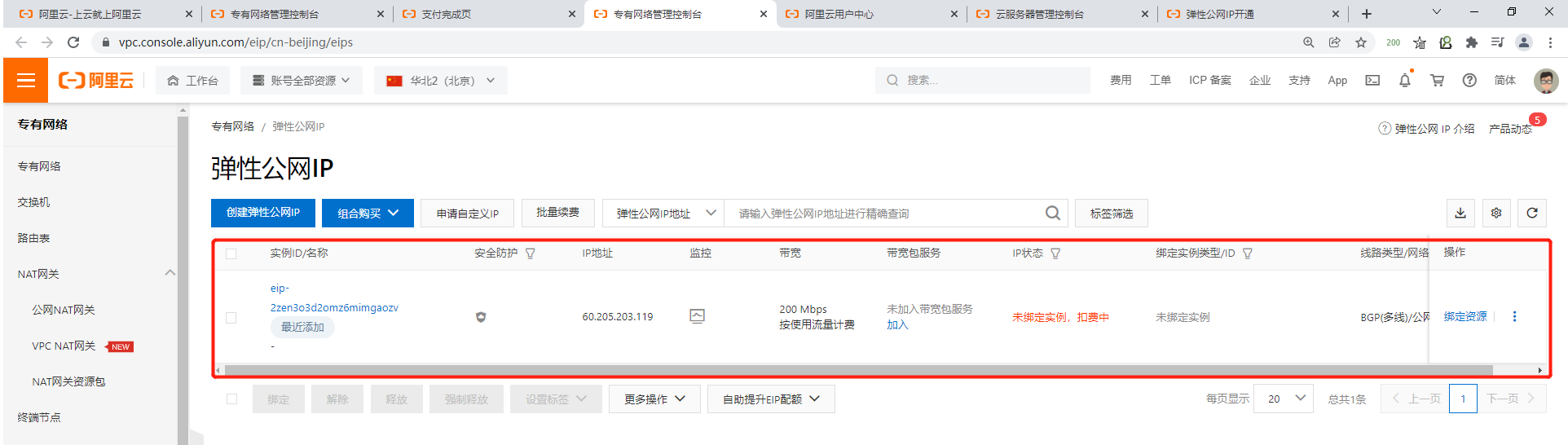Click the 申请自定义IP button
Image resolution: width=1568 pixels, height=445 pixels.
[x=467, y=213]
